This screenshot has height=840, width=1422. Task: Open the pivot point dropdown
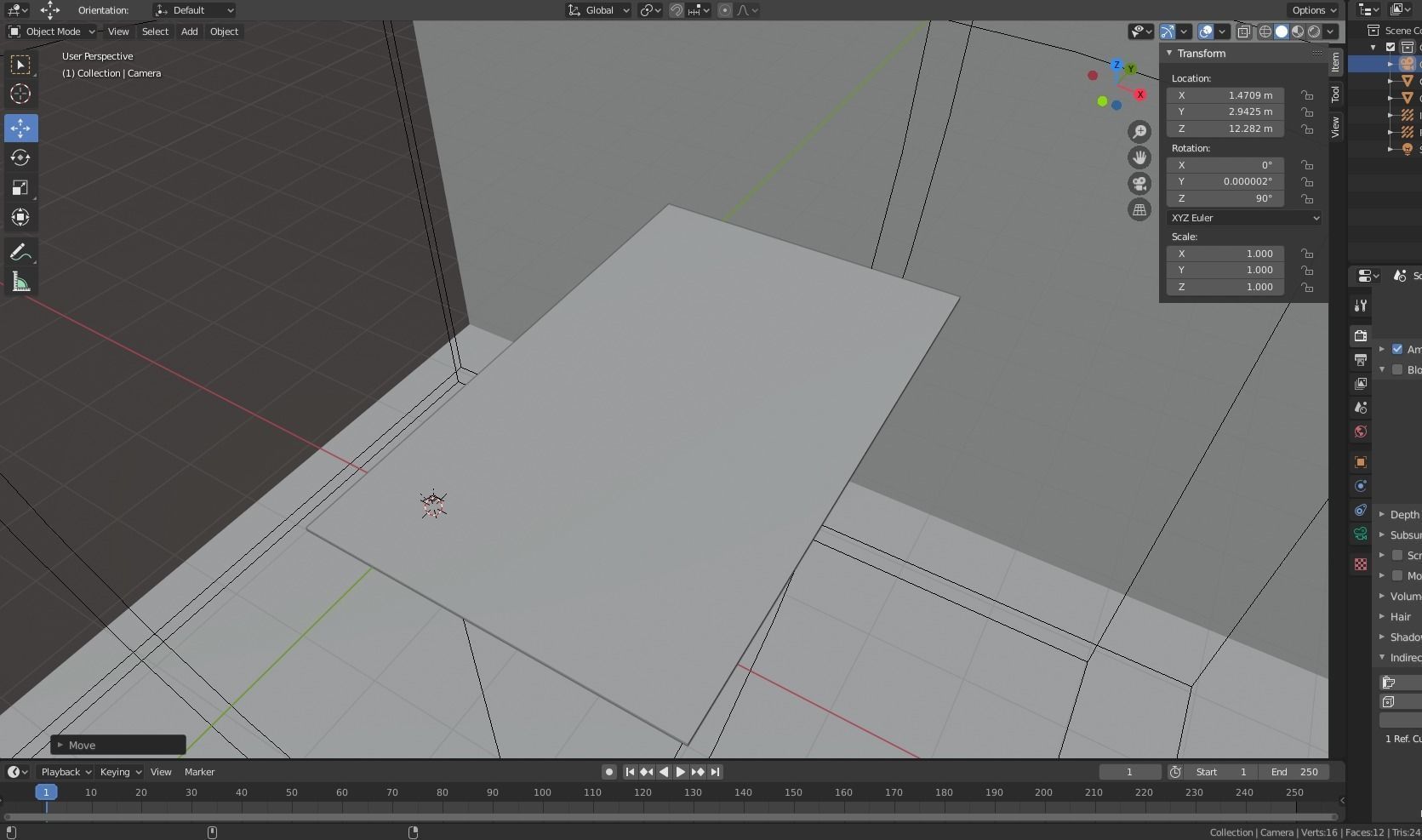tap(651, 10)
